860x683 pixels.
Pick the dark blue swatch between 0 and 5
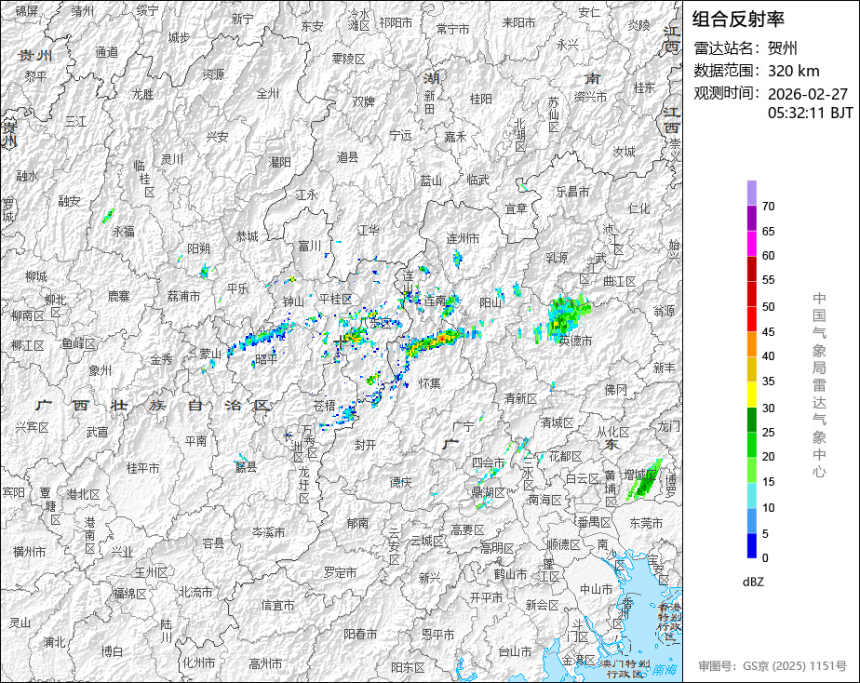(x=751, y=546)
